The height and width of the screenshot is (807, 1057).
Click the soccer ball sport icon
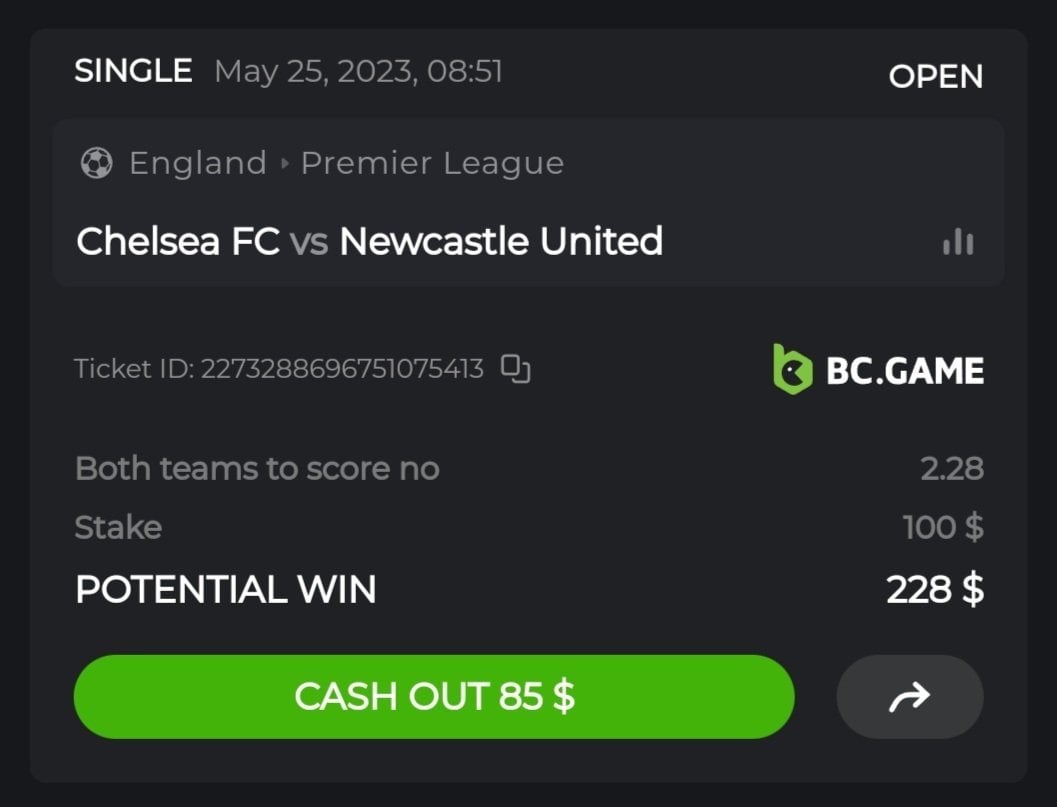click(x=96, y=163)
